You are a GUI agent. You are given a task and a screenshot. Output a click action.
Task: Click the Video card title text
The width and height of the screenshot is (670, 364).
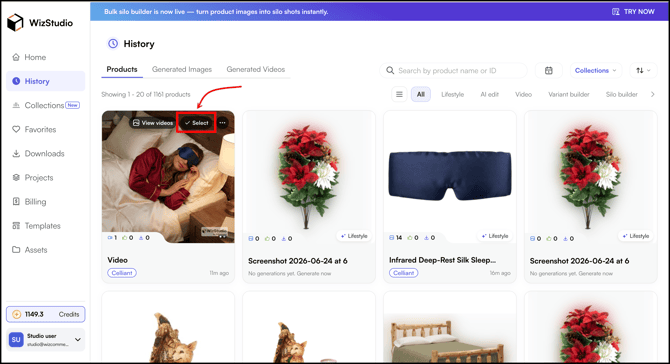118,260
